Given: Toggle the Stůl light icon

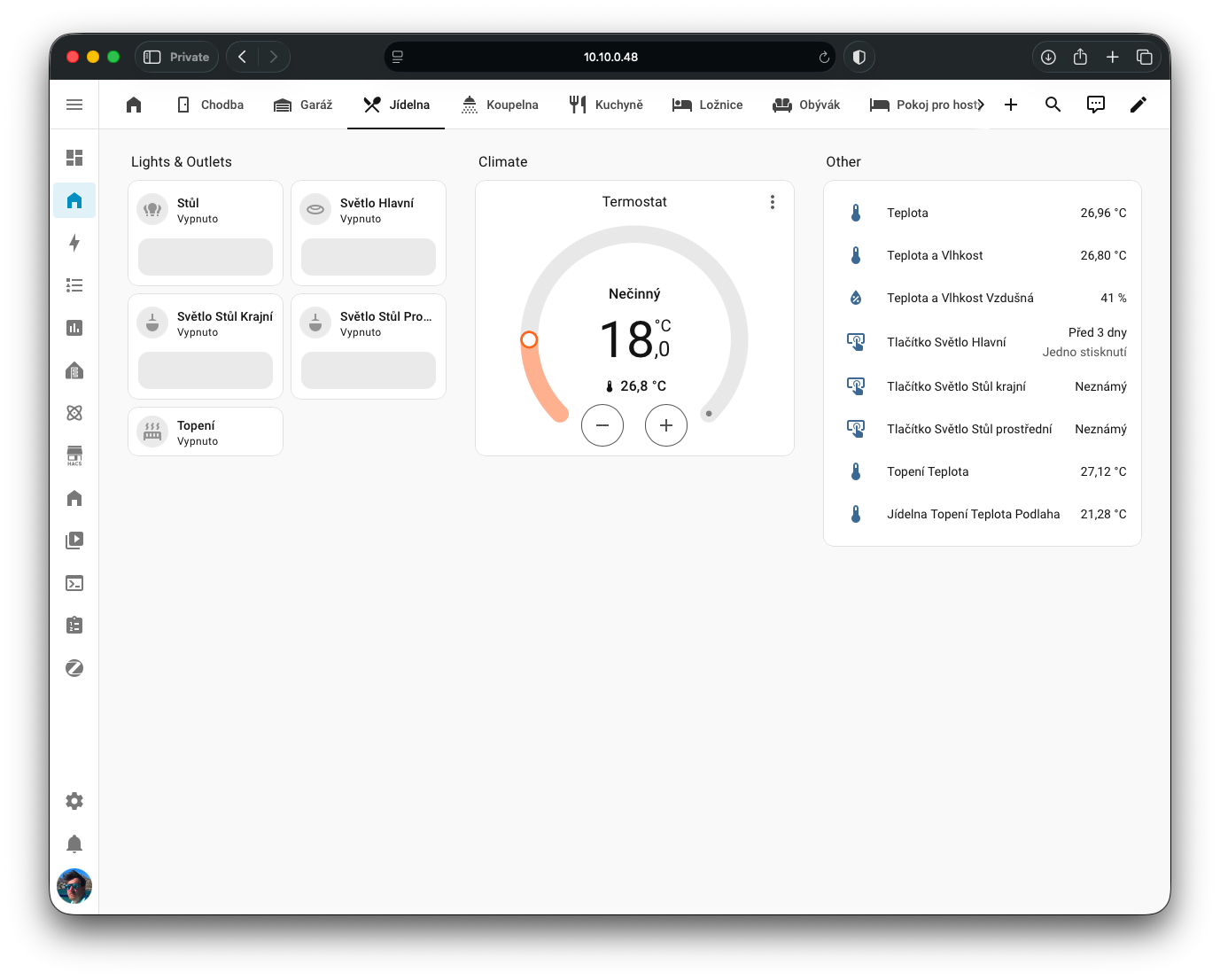Looking at the screenshot, I should 152,210.
